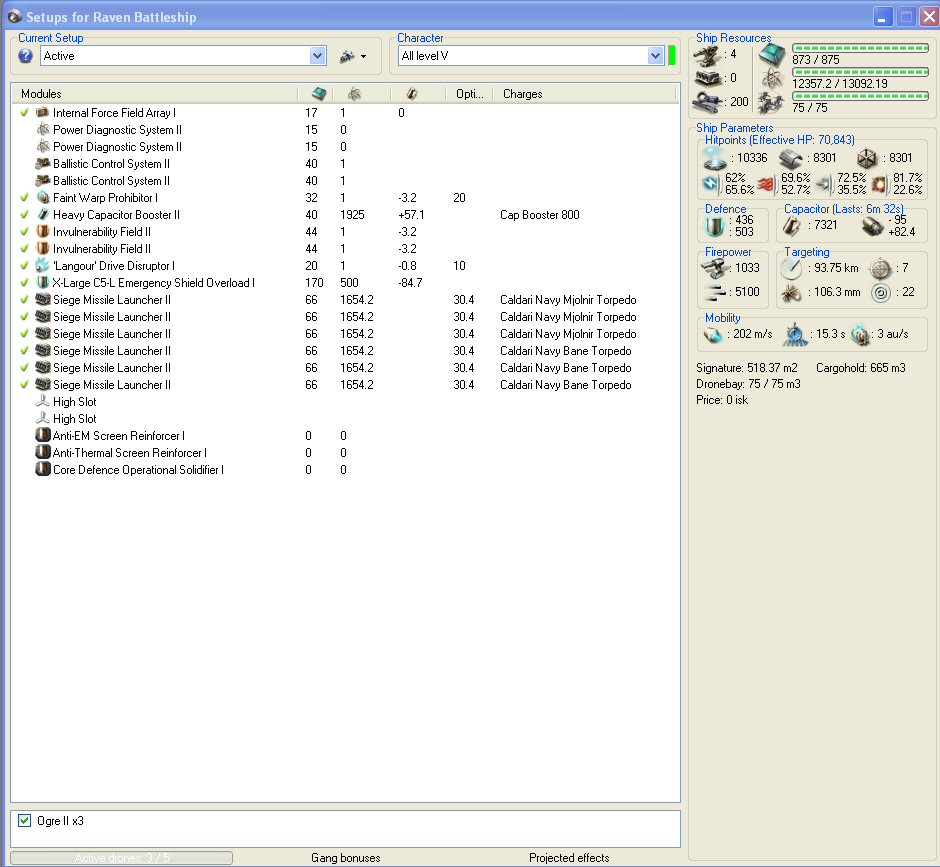Switch to the Projected effects tab
The width and height of the screenshot is (940, 867).
[569, 858]
